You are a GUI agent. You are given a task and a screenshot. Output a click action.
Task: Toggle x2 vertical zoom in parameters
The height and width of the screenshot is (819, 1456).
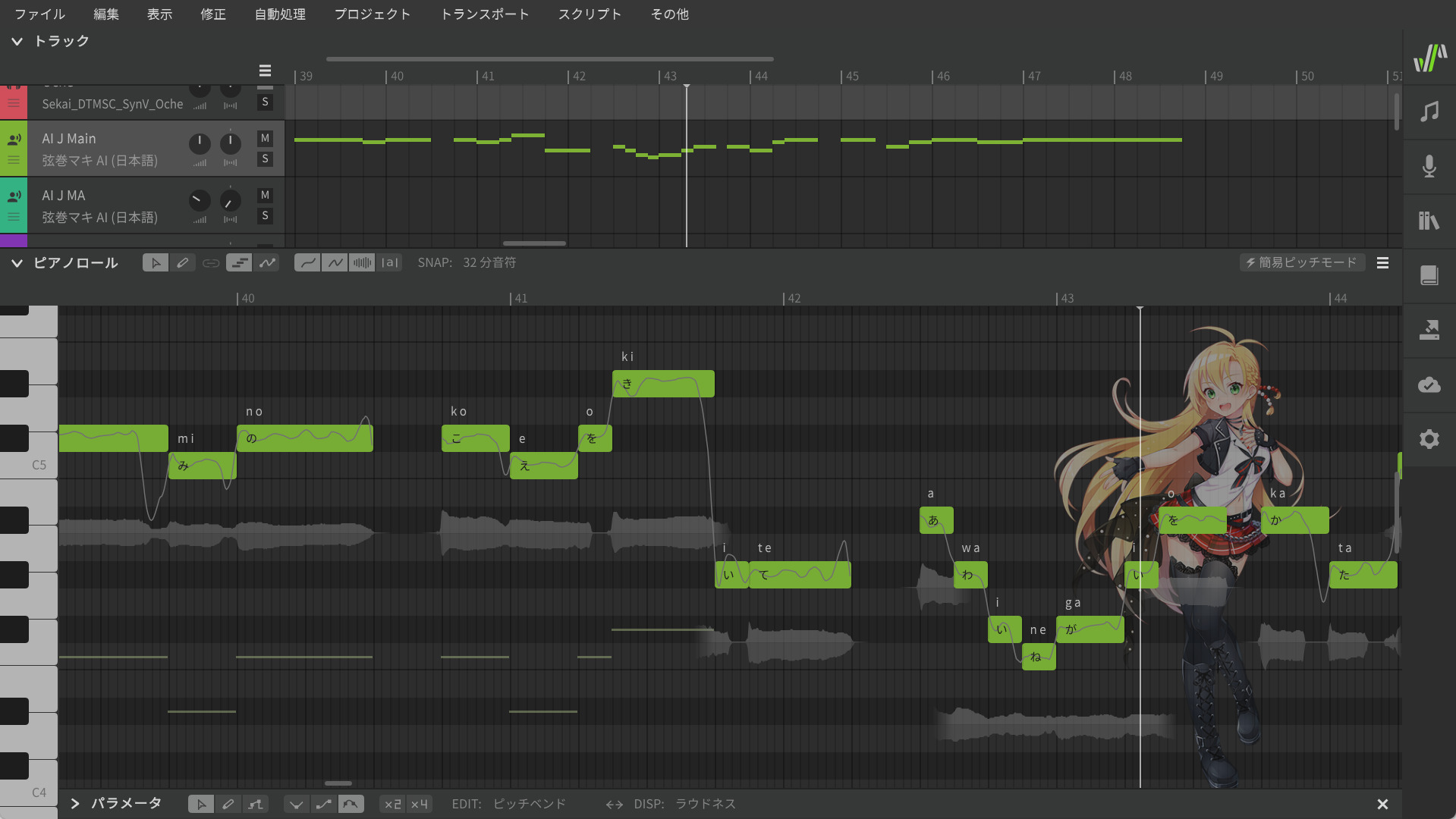(393, 804)
